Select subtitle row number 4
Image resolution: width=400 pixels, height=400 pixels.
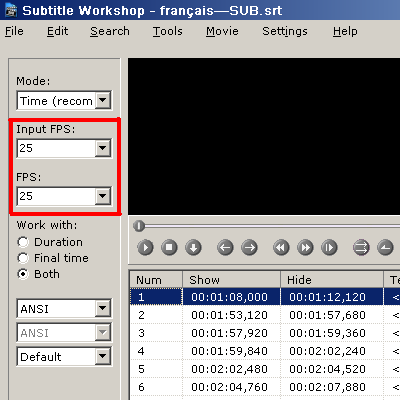[265, 351]
